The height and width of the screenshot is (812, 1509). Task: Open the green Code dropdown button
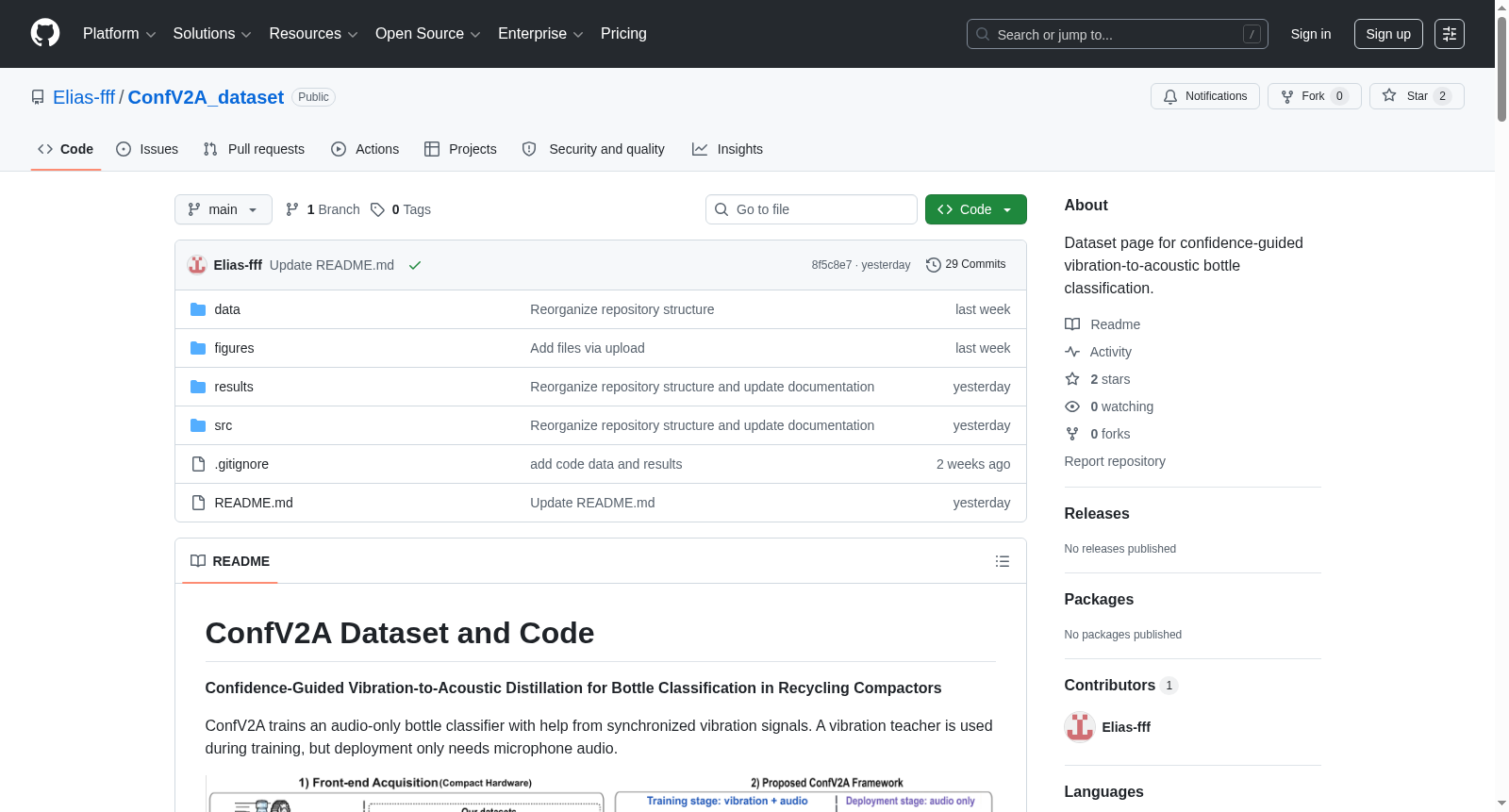coord(976,209)
